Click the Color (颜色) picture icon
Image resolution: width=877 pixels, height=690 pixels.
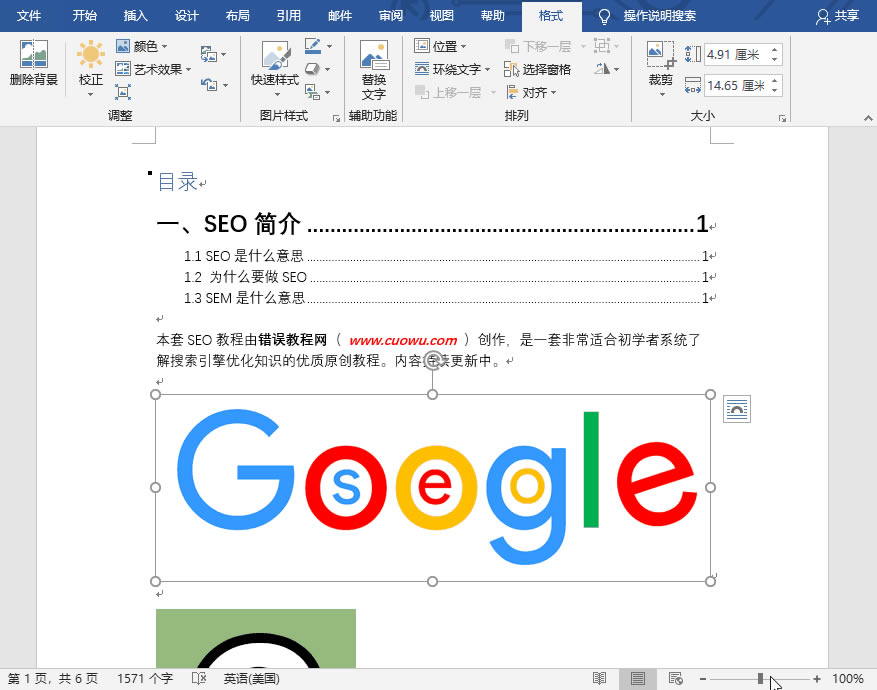[122, 46]
